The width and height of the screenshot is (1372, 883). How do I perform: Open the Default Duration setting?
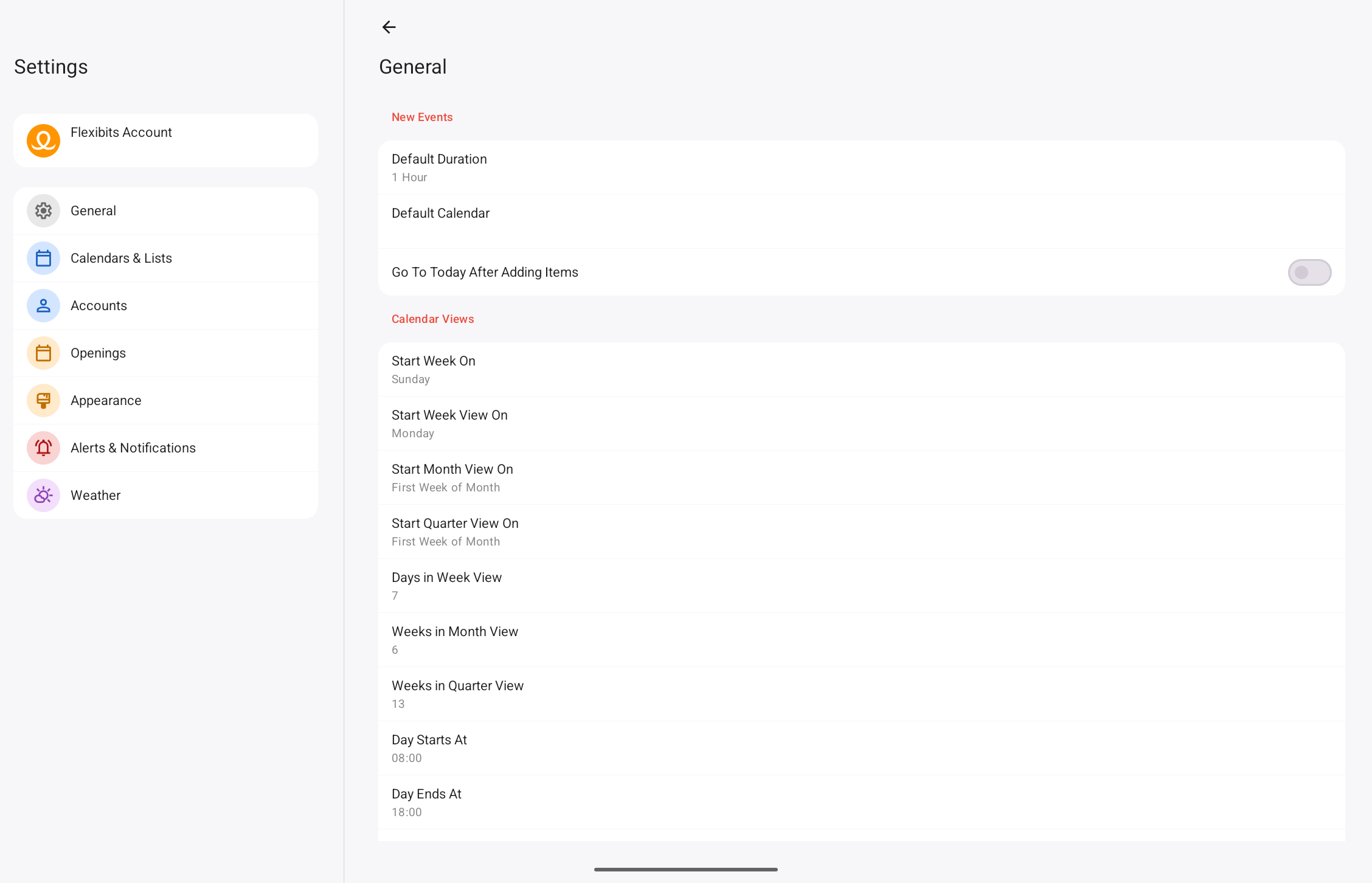[861, 168]
